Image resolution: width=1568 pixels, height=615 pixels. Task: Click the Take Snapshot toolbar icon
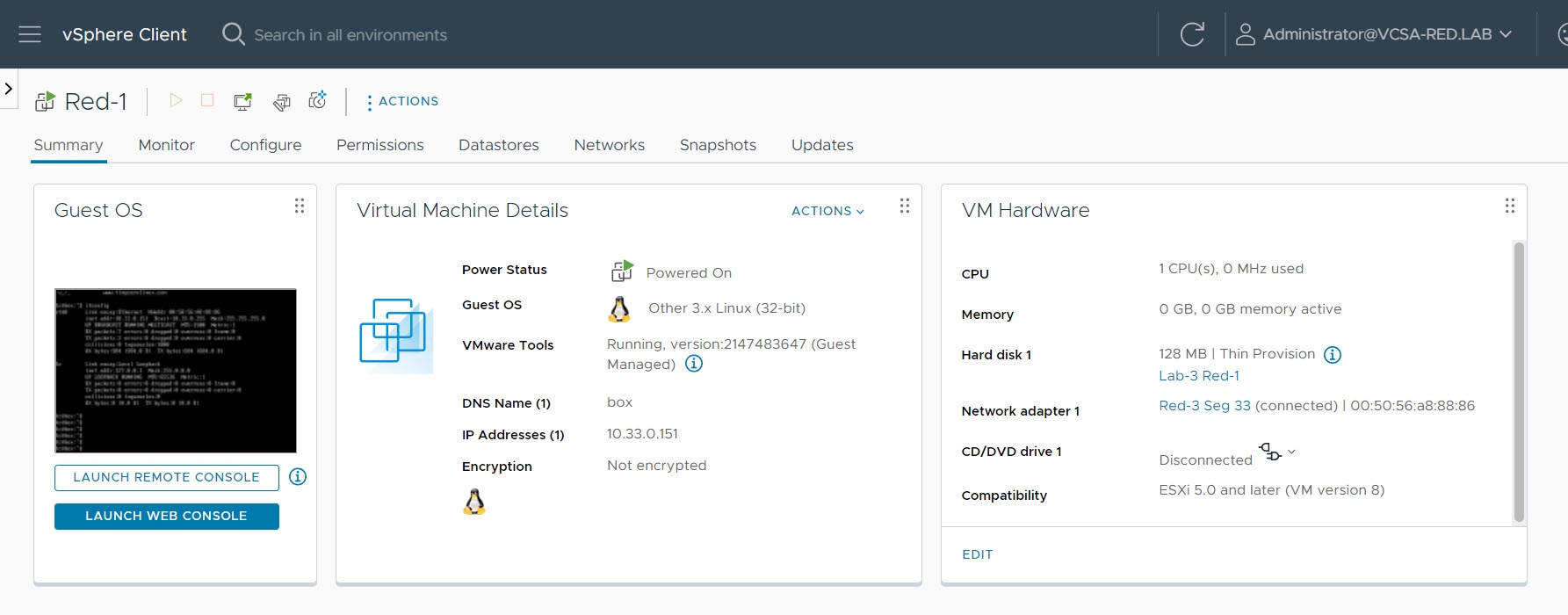point(318,101)
